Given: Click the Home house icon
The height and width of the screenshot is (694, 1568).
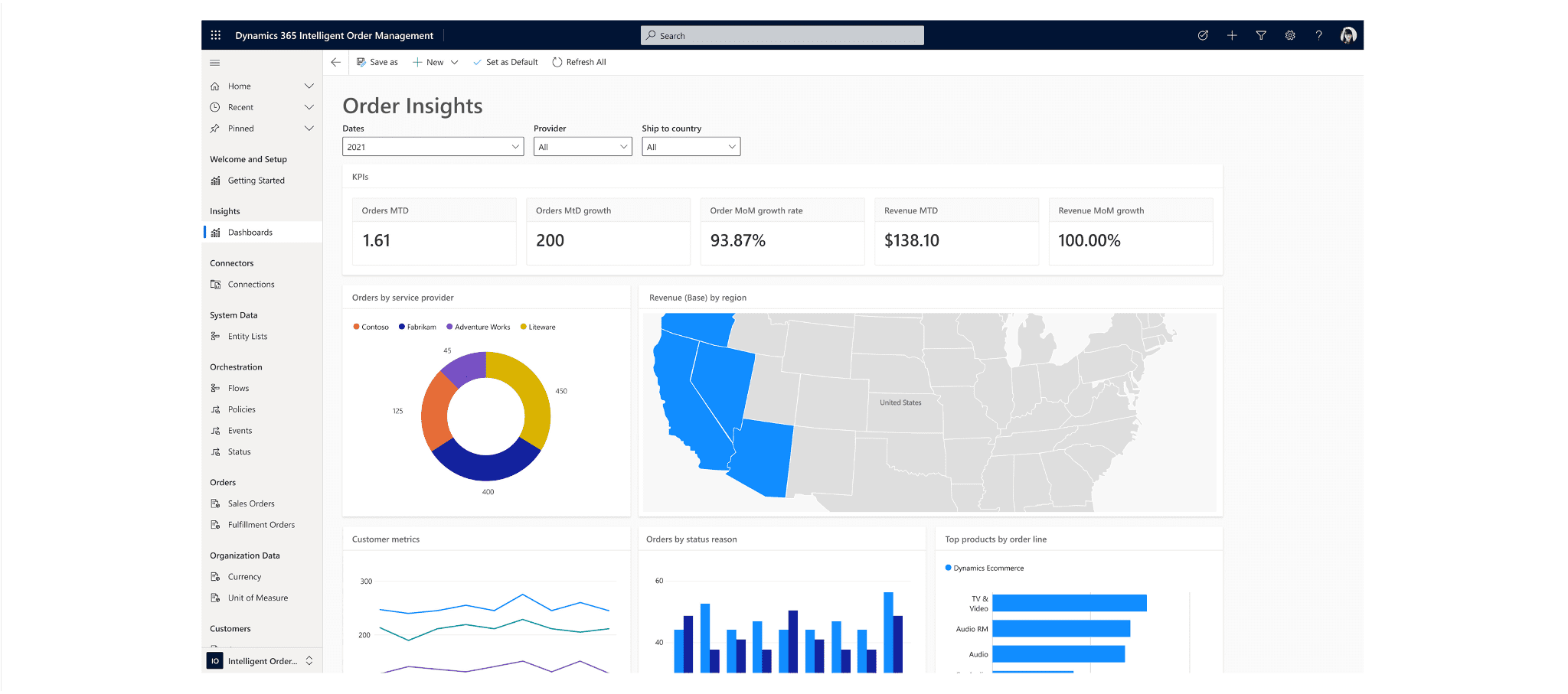Looking at the screenshot, I should [x=215, y=86].
